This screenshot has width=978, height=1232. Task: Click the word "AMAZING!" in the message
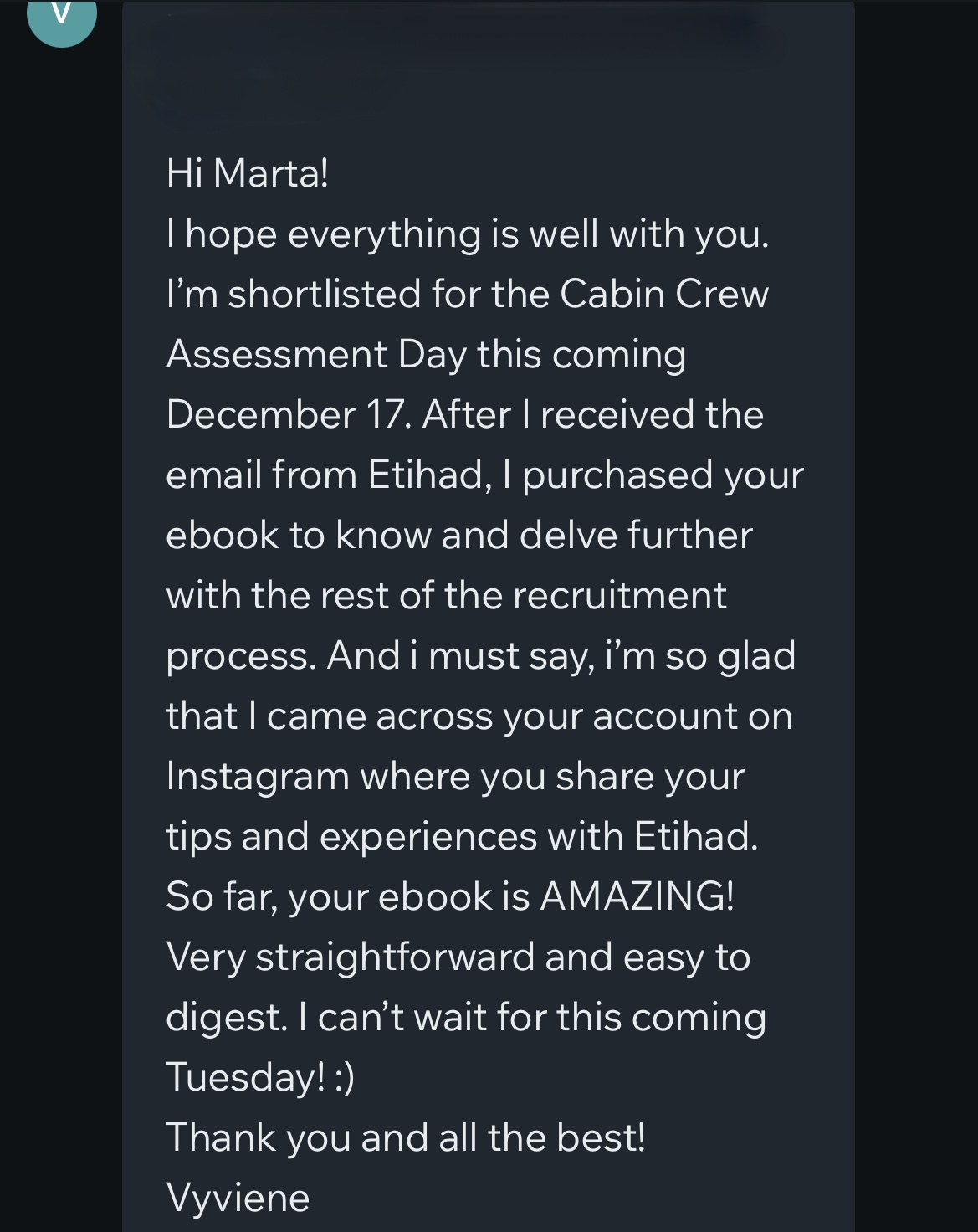(637, 896)
